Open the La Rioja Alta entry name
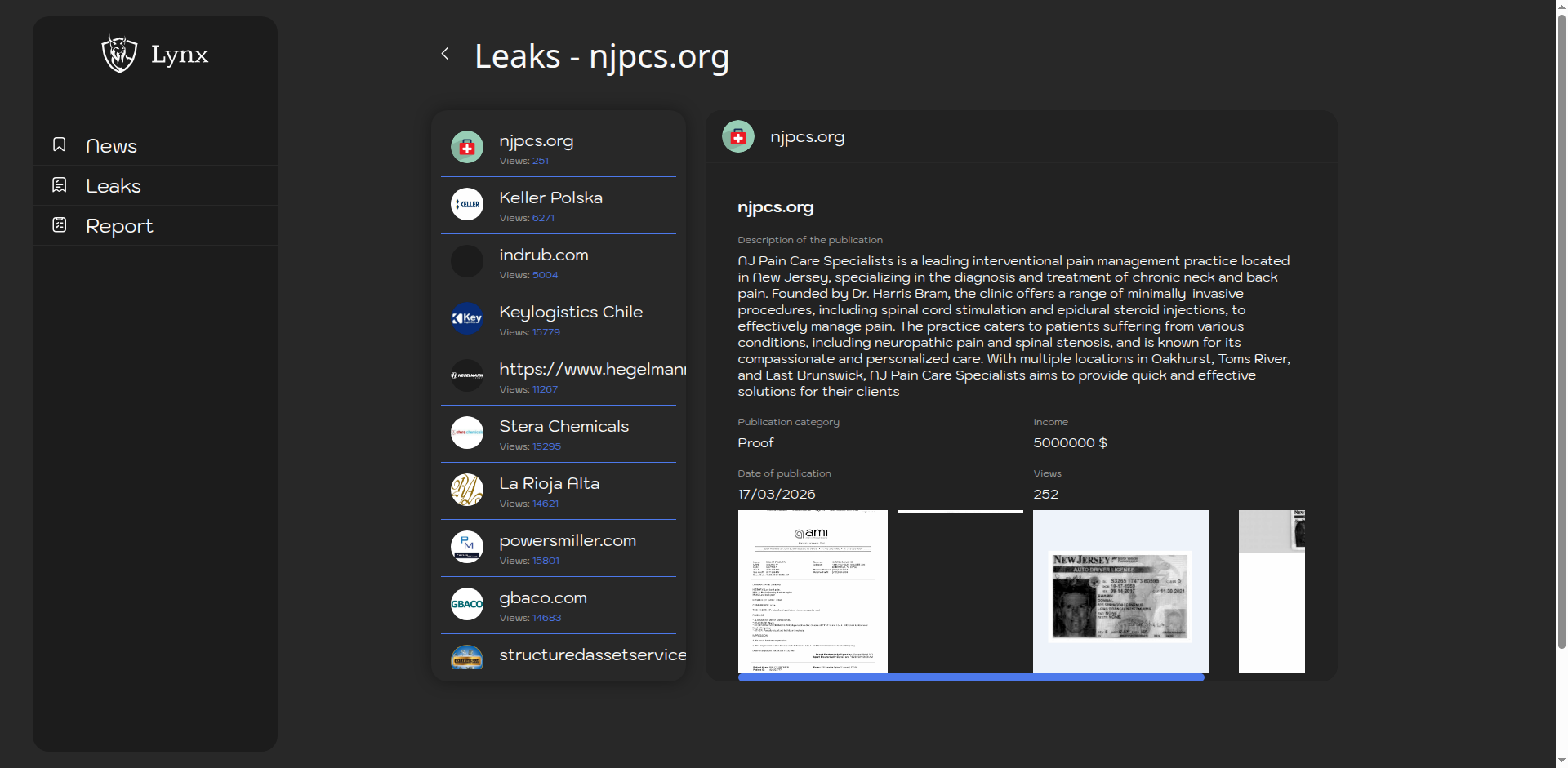Viewport: 1568px width, 768px height. coord(550,483)
